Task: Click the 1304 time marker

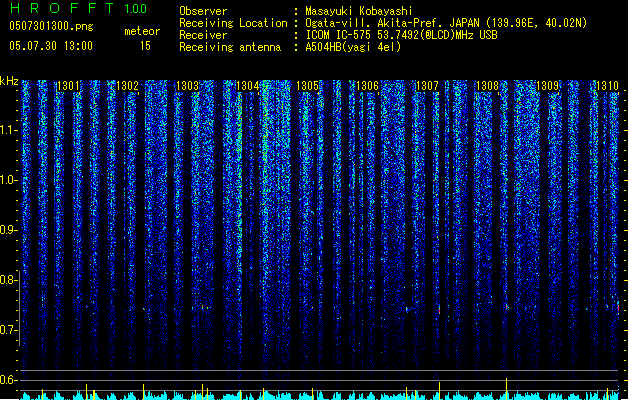Action: (x=248, y=85)
